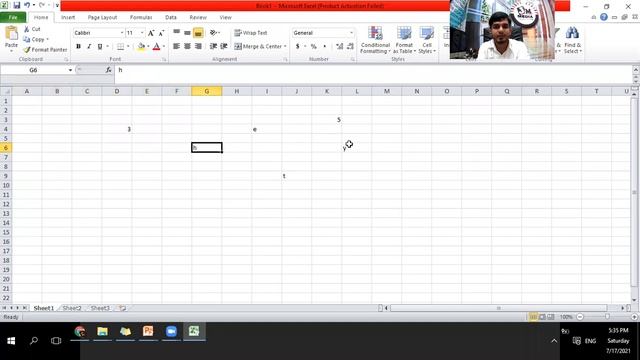This screenshot has height=360, width=640.
Task: Open the Calibri font name dropdown
Action: coord(122,33)
